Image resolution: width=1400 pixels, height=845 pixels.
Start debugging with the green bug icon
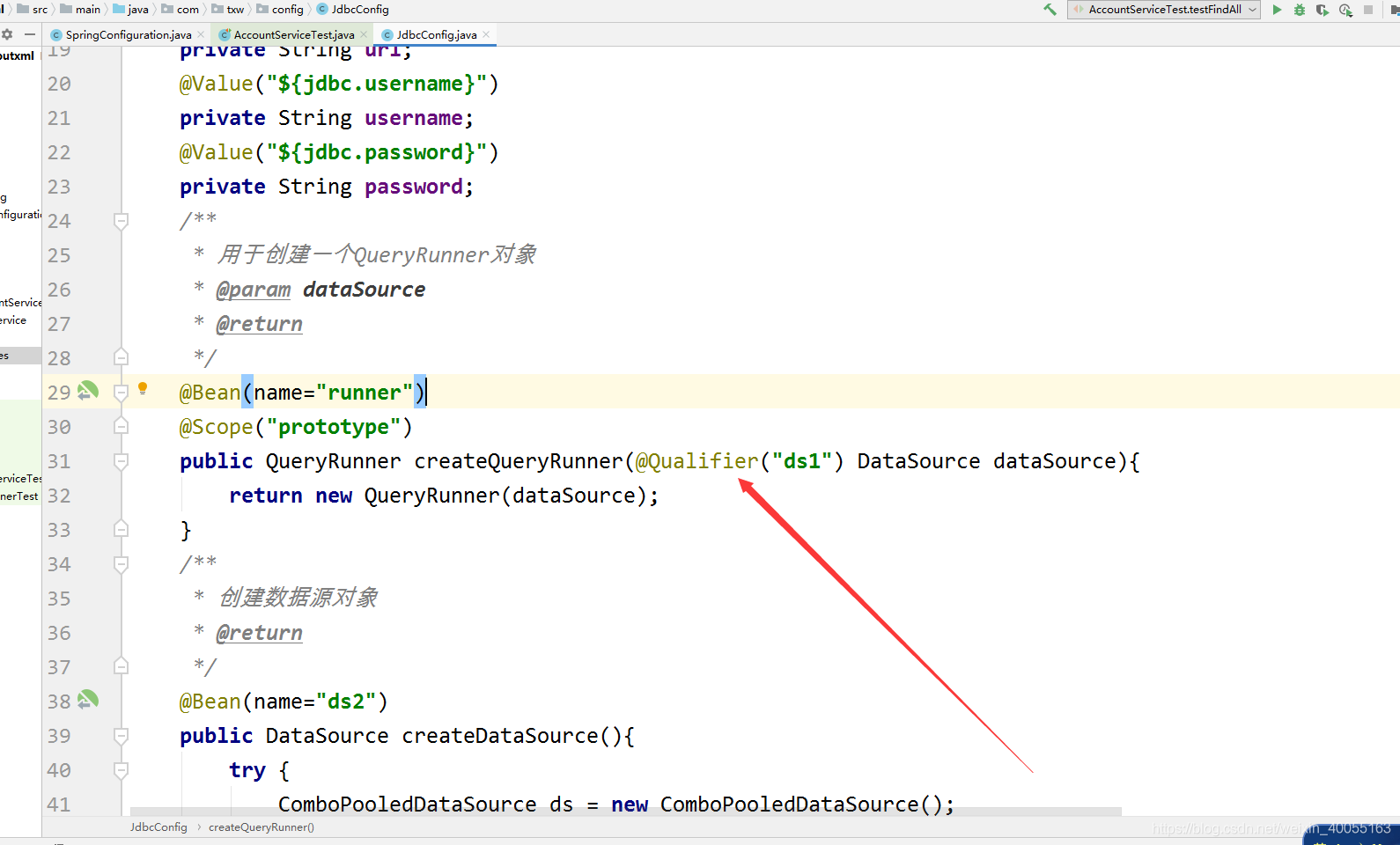1300,10
